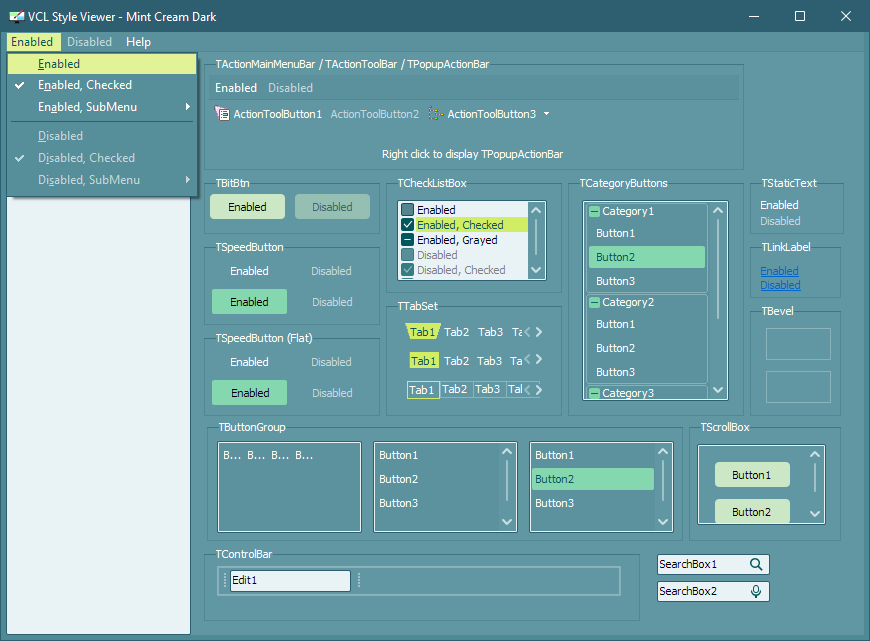The width and height of the screenshot is (870, 641).
Task: Select Button2 under Category1
Action: (x=647, y=257)
